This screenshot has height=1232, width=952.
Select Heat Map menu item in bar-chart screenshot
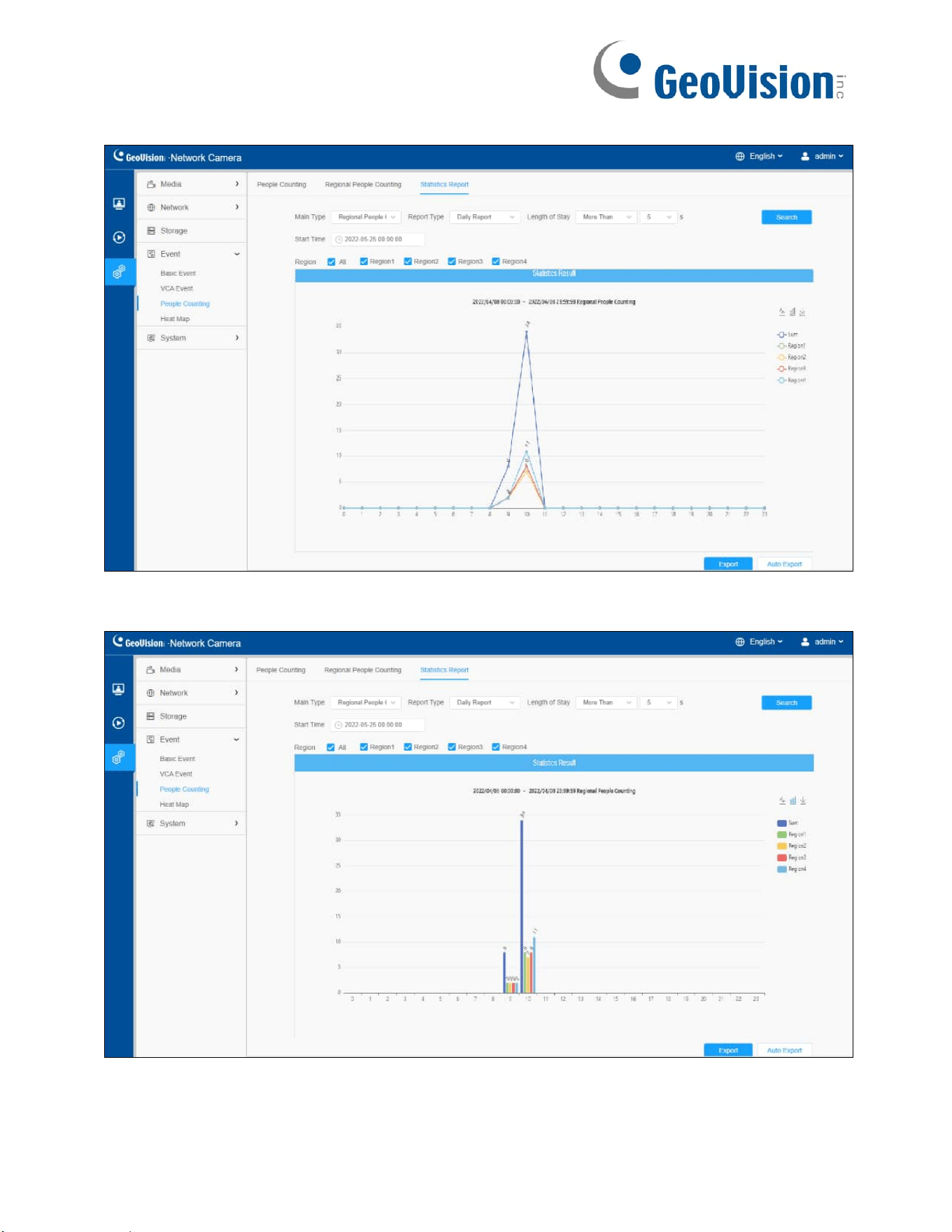point(174,805)
